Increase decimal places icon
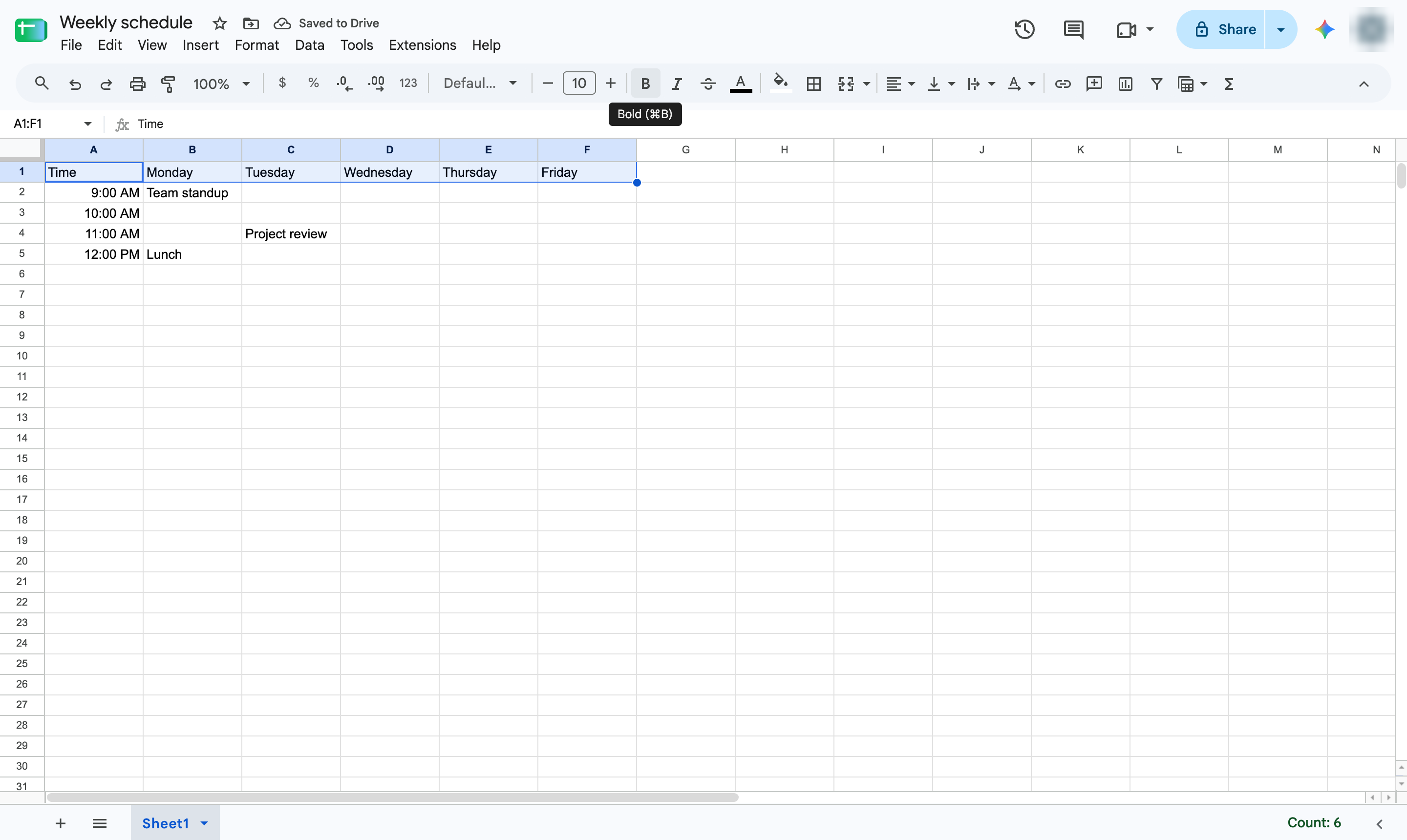 376,83
